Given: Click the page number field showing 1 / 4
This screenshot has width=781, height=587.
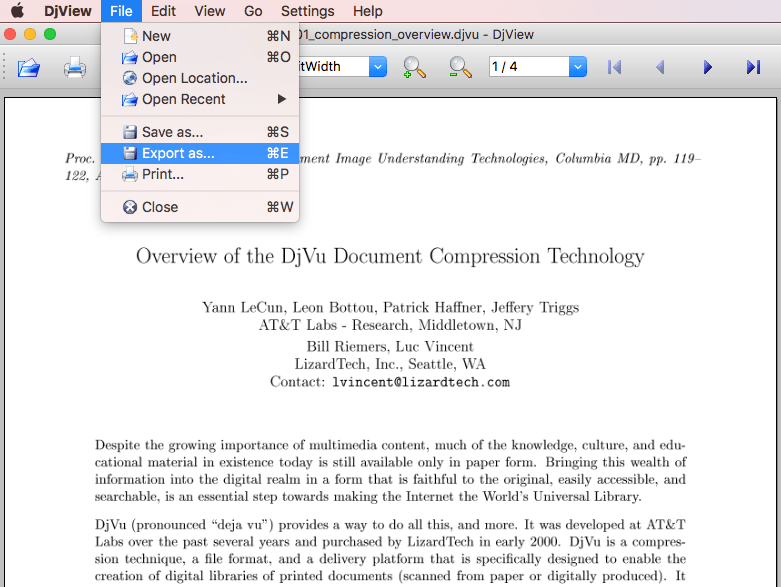Looking at the screenshot, I should [x=529, y=67].
